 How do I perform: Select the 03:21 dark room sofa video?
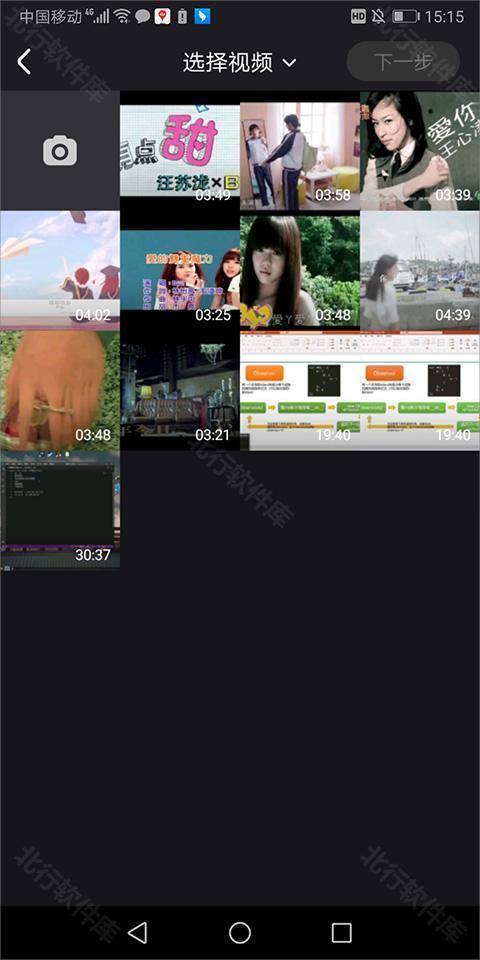(x=180, y=391)
